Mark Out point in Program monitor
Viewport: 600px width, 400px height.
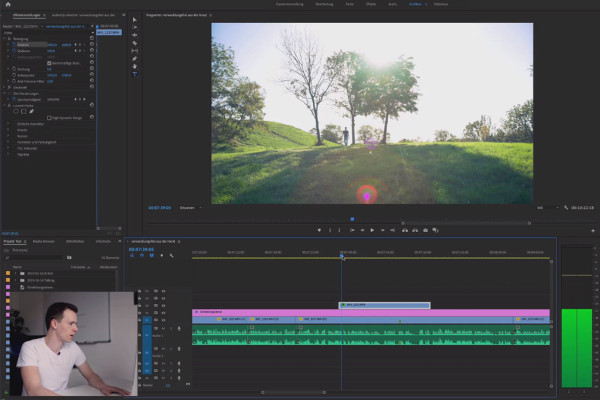point(339,230)
